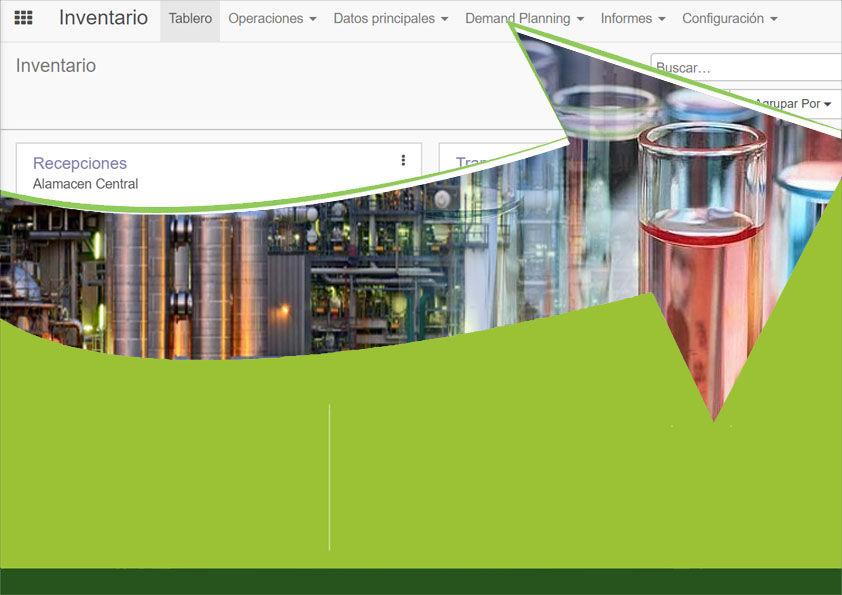Expand the Demand Planning menu
The height and width of the screenshot is (595, 842).
[x=524, y=18]
